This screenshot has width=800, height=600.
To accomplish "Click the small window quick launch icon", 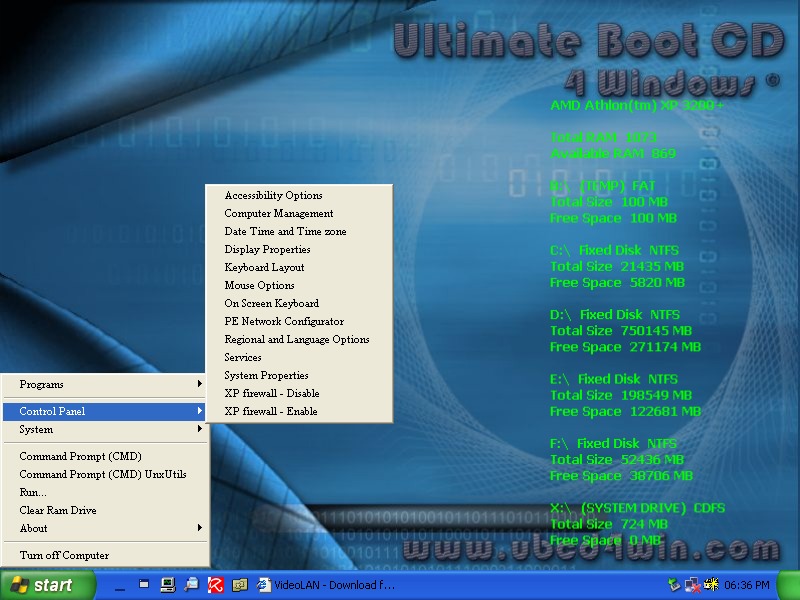I will [x=144, y=585].
